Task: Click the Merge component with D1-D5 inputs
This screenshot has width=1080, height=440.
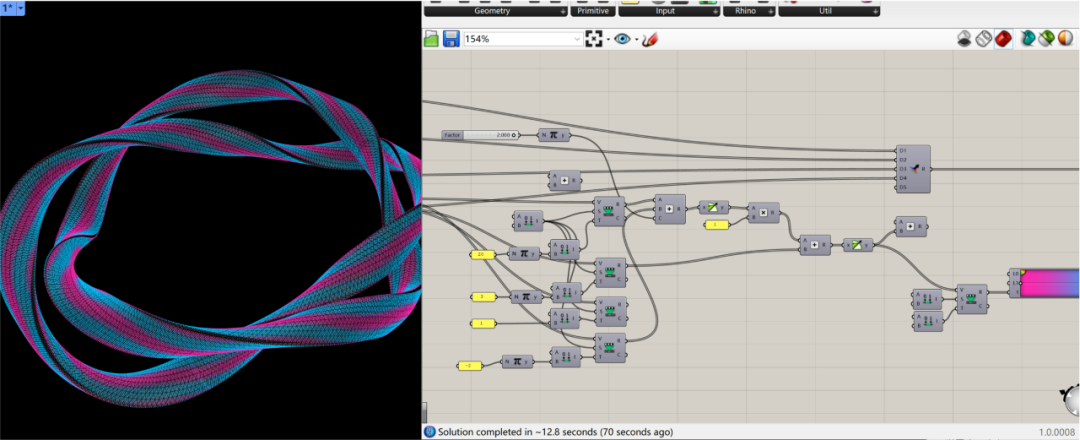Action: [x=915, y=168]
